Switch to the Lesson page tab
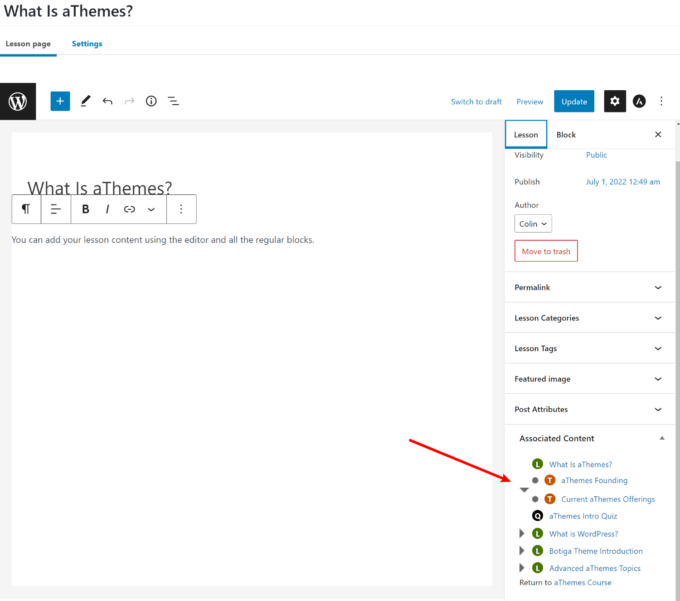 28,44
